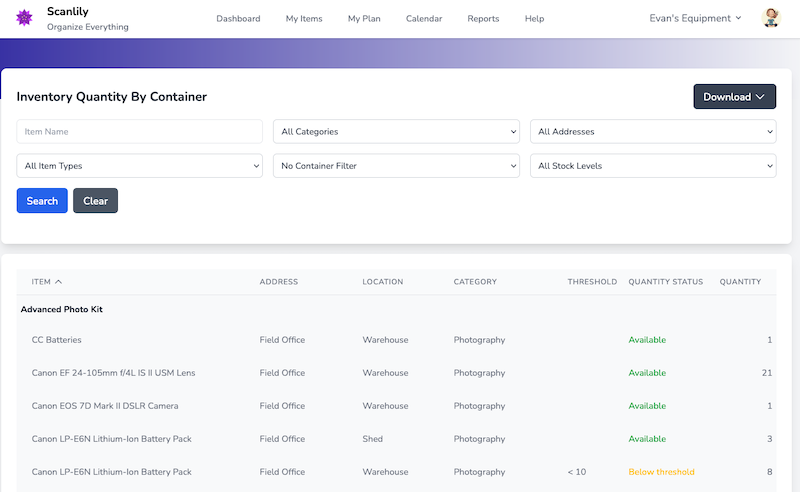The image size is (800, 492).
Task: Open the user profile avatar
Action: click(771, 18)
